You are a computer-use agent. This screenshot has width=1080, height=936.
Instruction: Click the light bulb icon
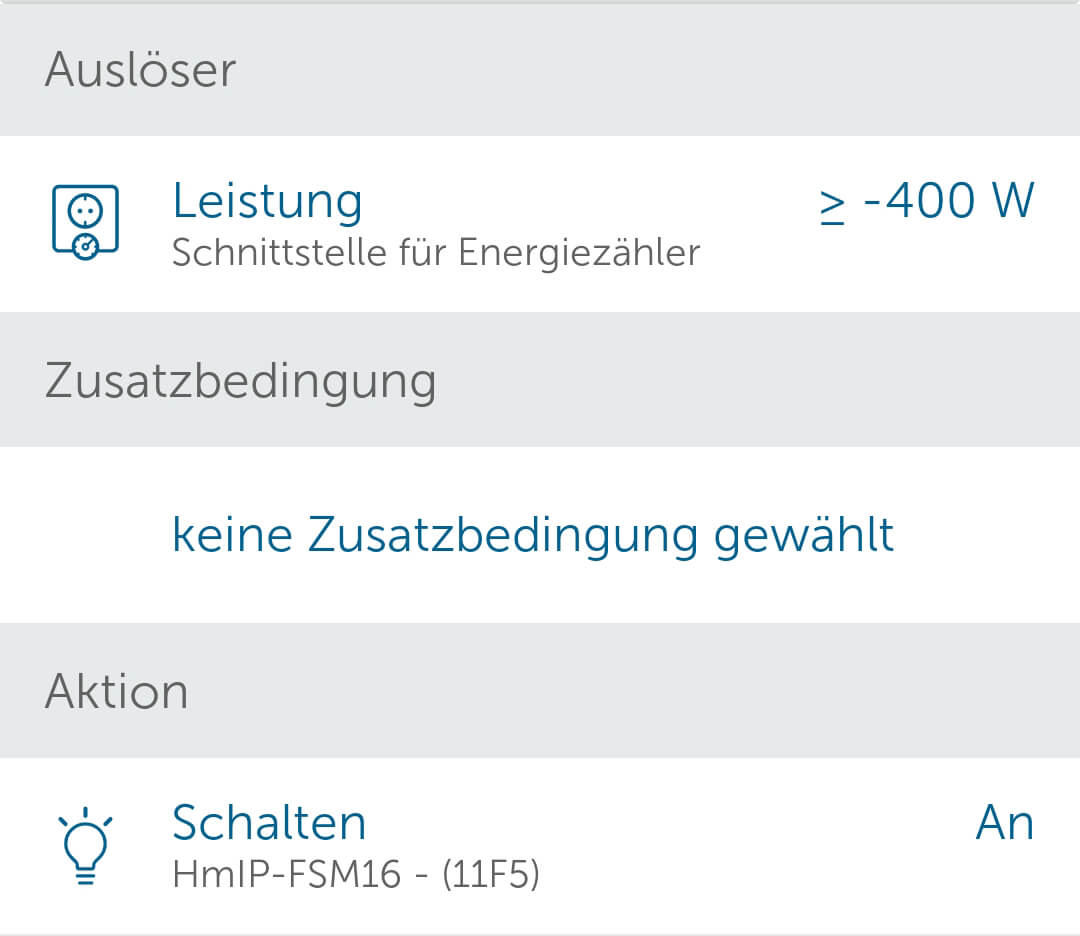pyautogui.click(x=85, y=846)
